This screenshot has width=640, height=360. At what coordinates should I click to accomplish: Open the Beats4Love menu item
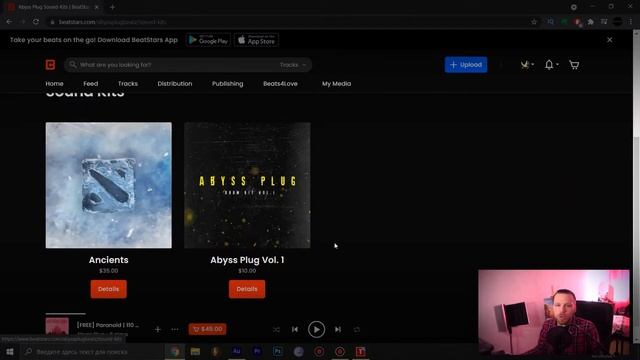(280, 84)
